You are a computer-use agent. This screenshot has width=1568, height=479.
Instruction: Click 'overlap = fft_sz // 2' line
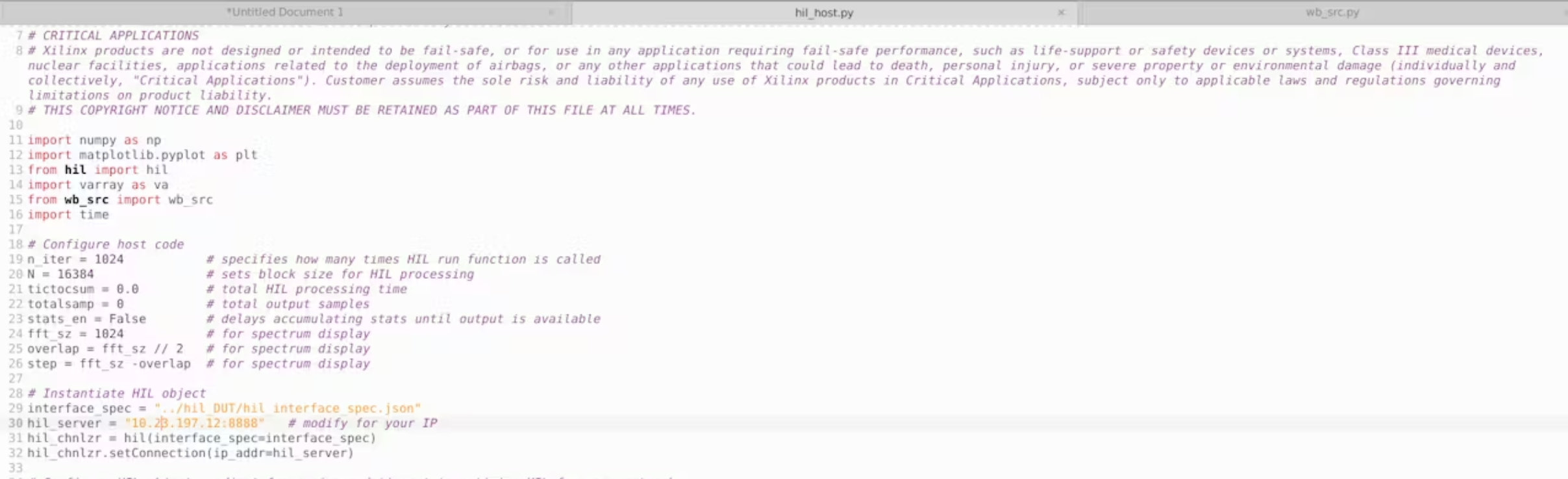coord(105,349)
